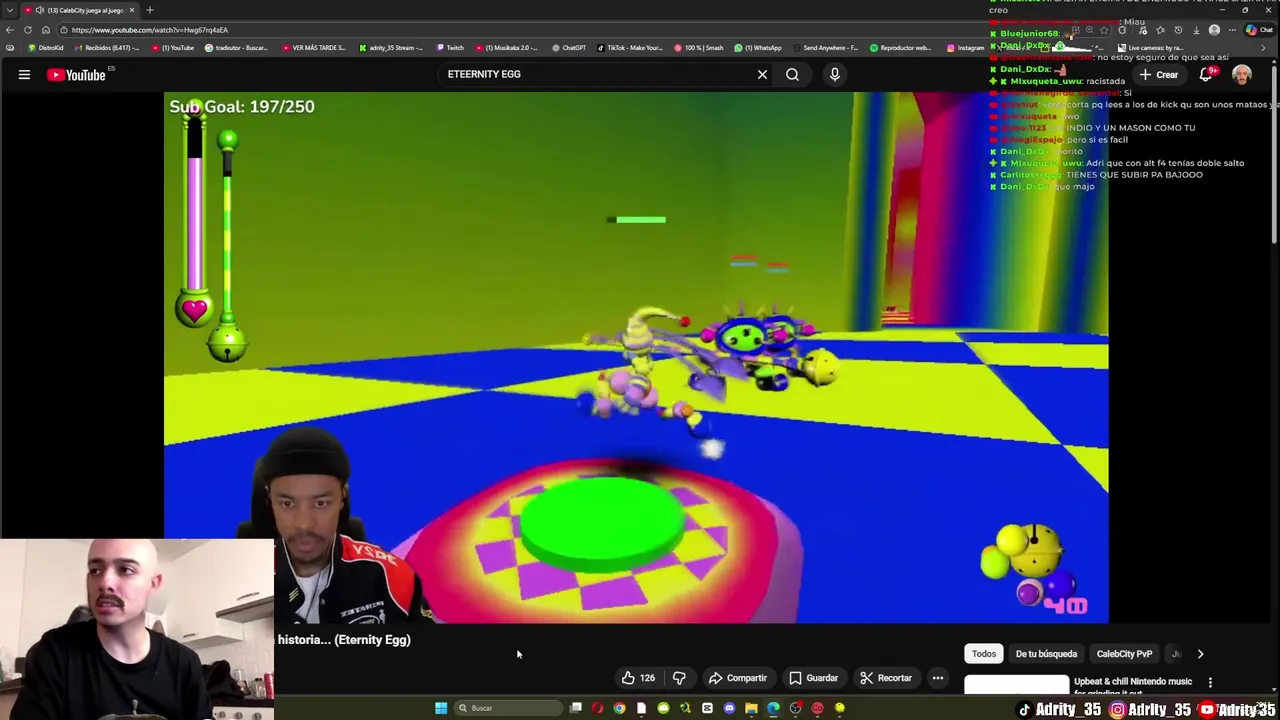Like the video with 126 likes
Image resolution: width=1280 pixels, height=720 pixels.
(638, 678)
